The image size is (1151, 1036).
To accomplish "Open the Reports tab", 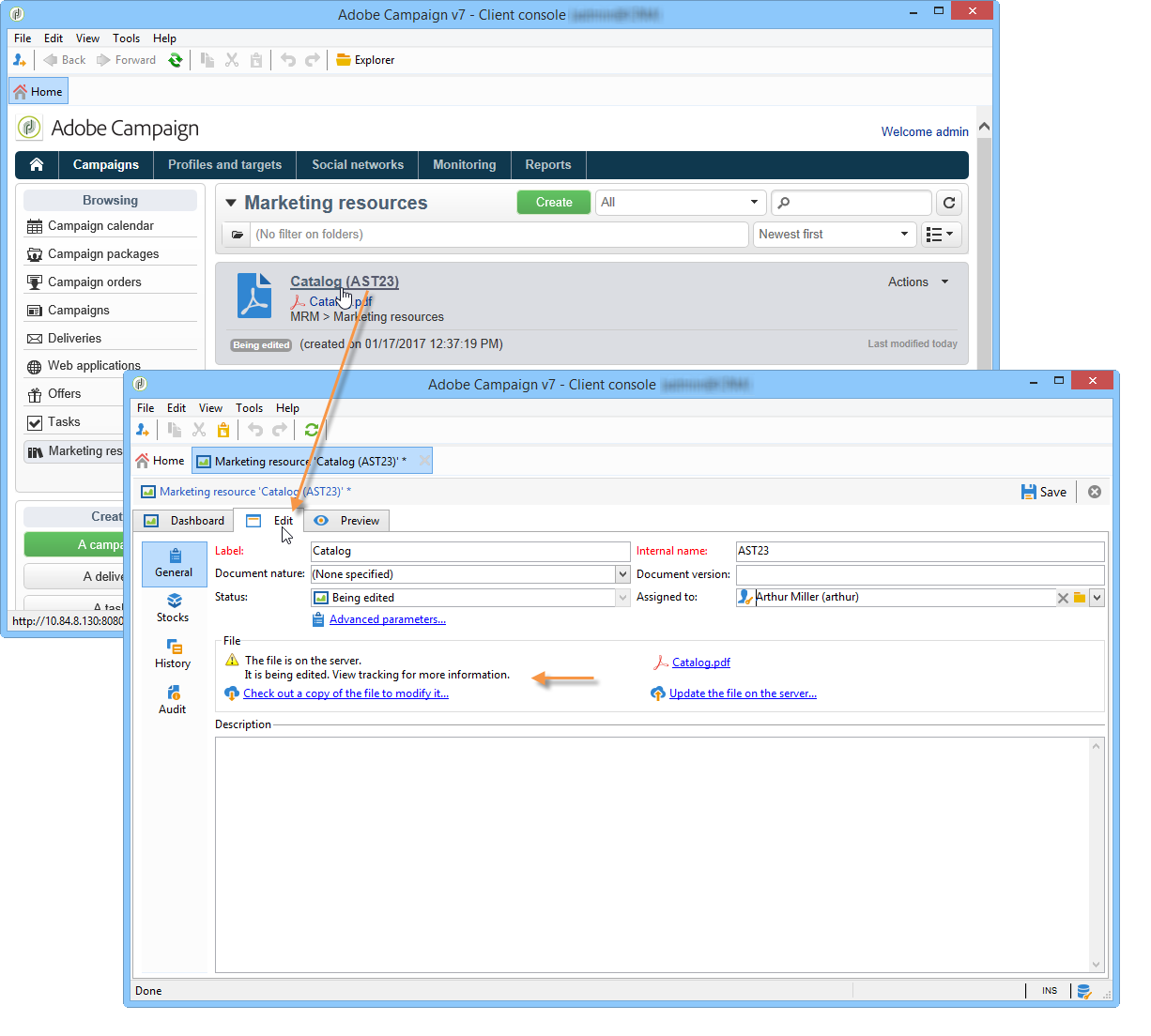I will pos(548,164).
